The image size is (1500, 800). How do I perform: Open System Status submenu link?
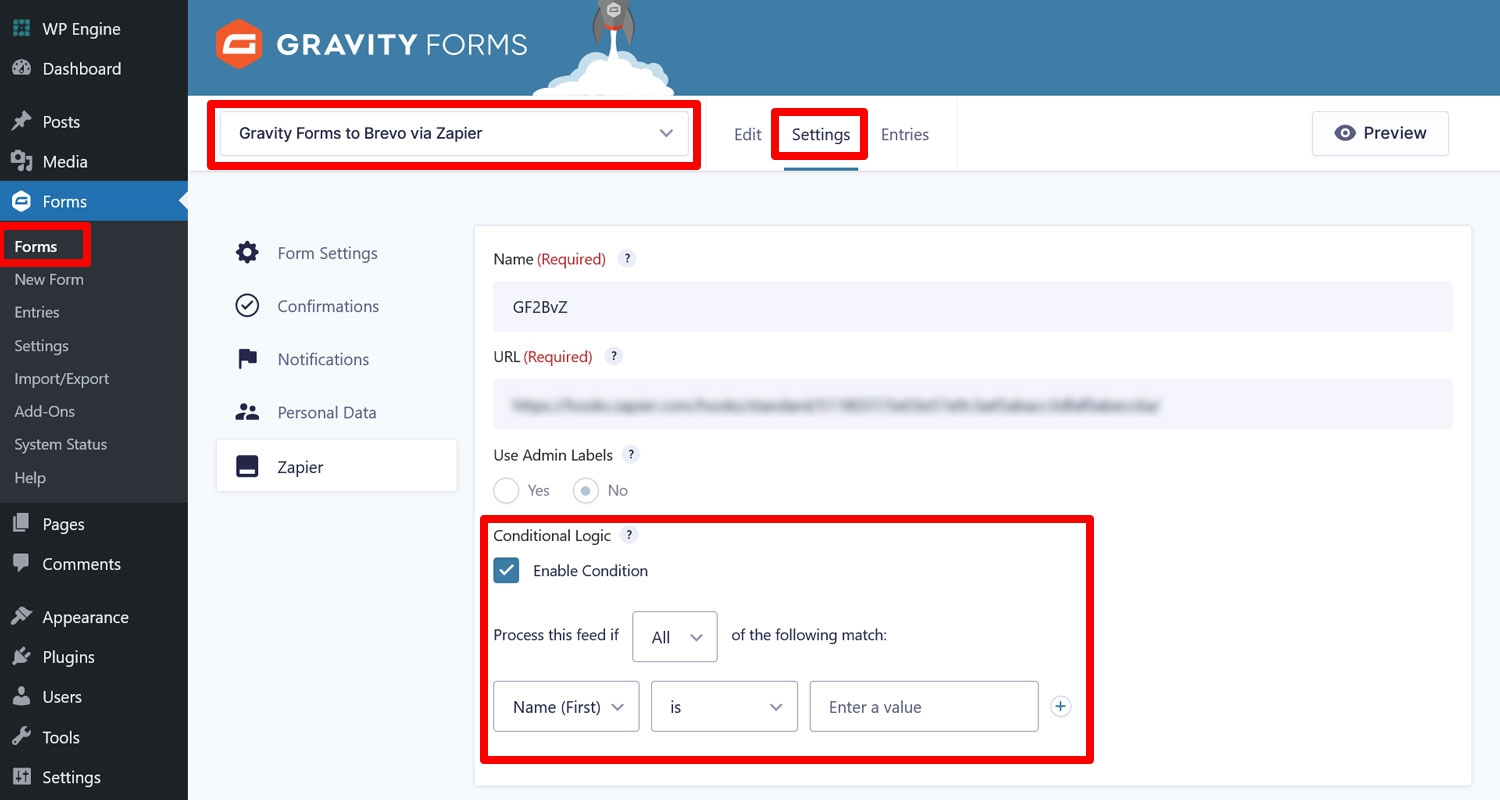click(60, 445)
